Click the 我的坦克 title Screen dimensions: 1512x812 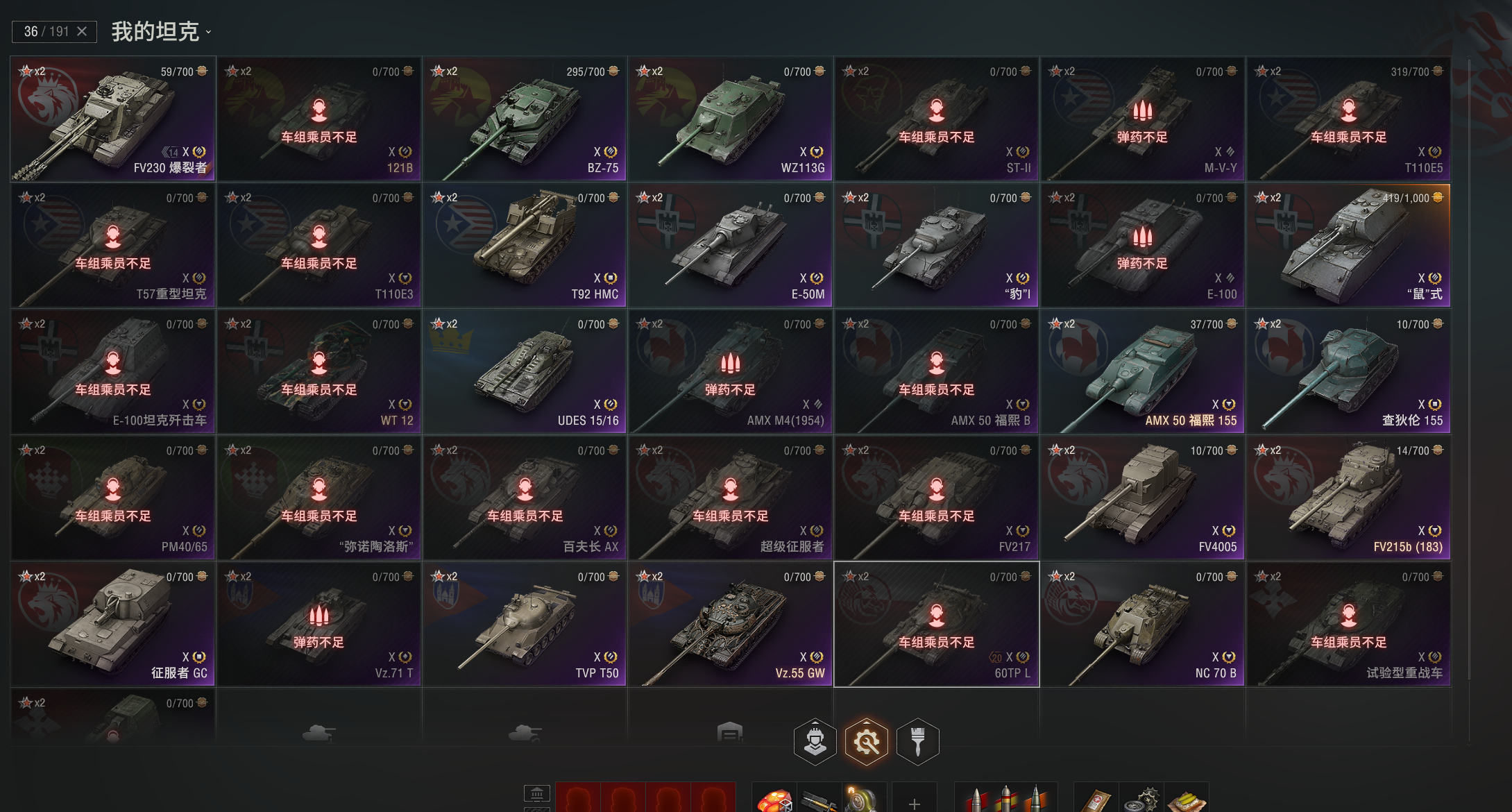(155, 31)
